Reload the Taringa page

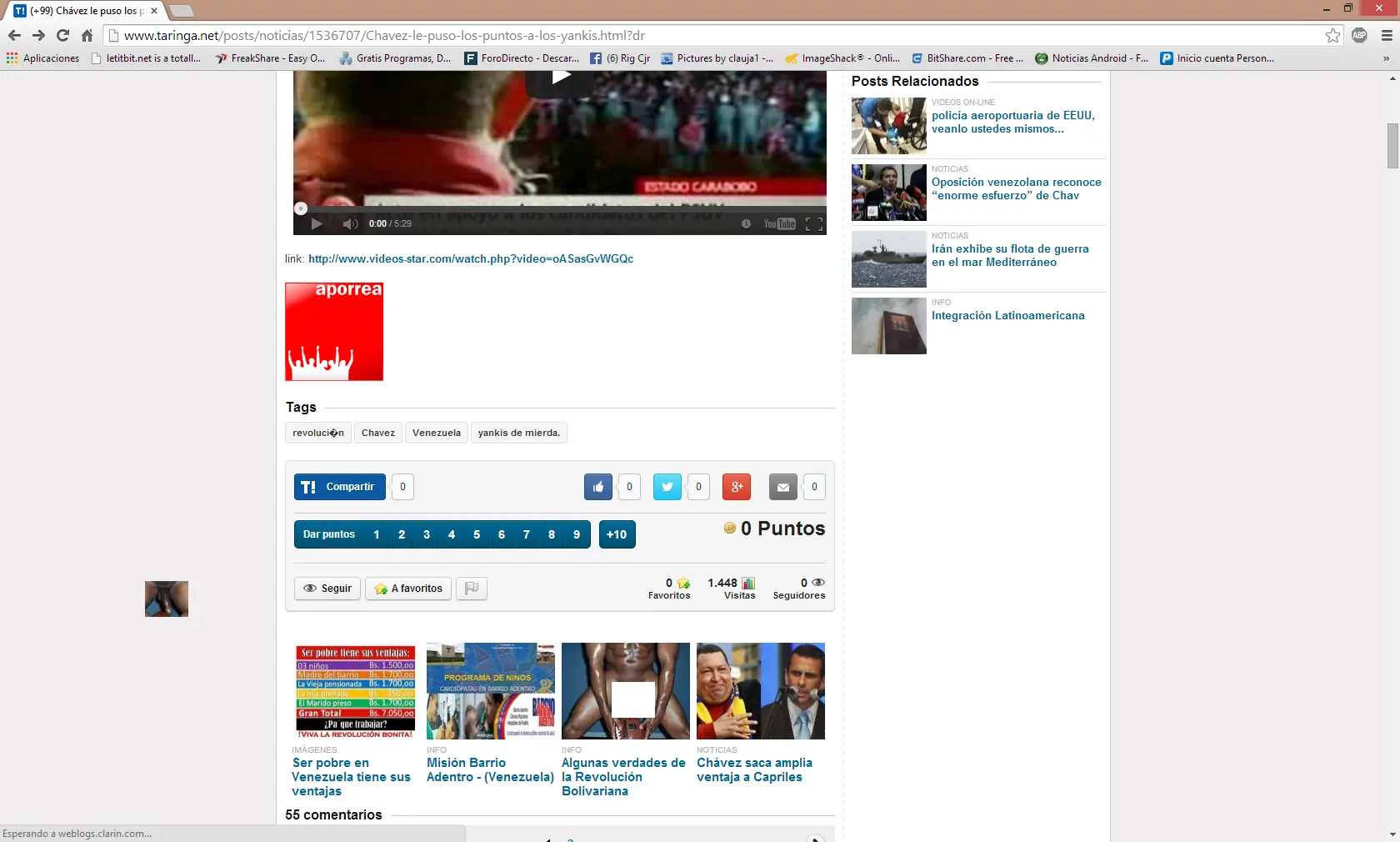(62, 35)
